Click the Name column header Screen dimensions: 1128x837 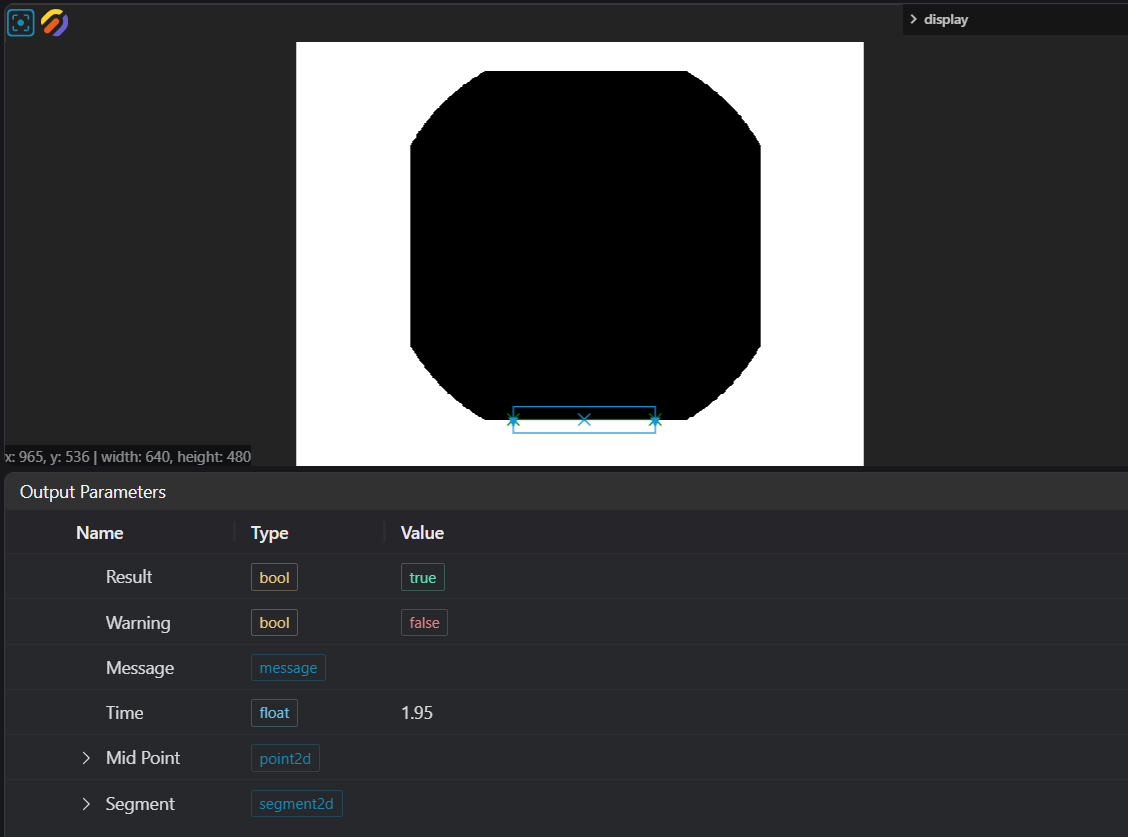(x=100, y=533)
